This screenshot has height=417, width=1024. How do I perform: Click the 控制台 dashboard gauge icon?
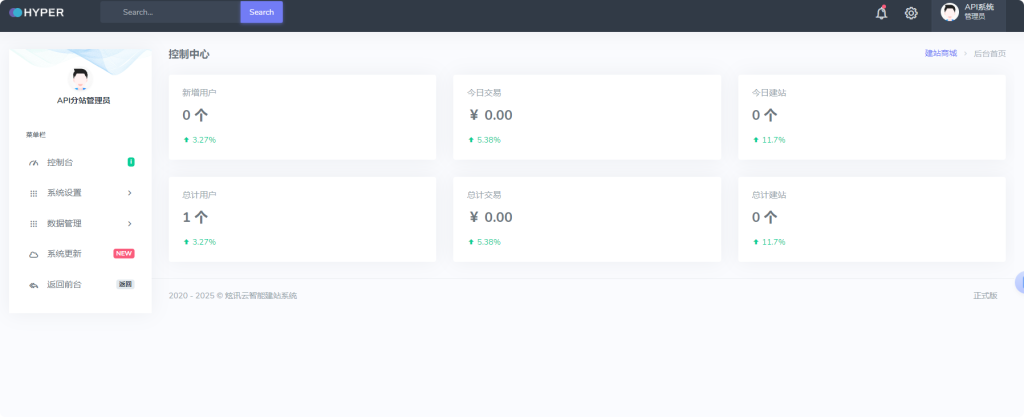click(x=33, y=162)
